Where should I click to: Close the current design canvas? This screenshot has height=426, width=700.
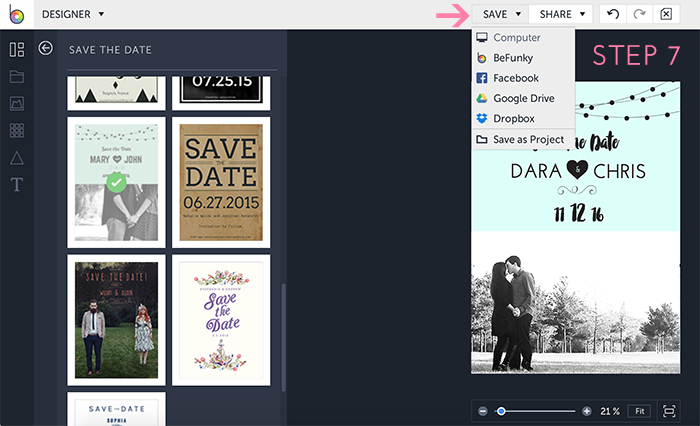666,14
